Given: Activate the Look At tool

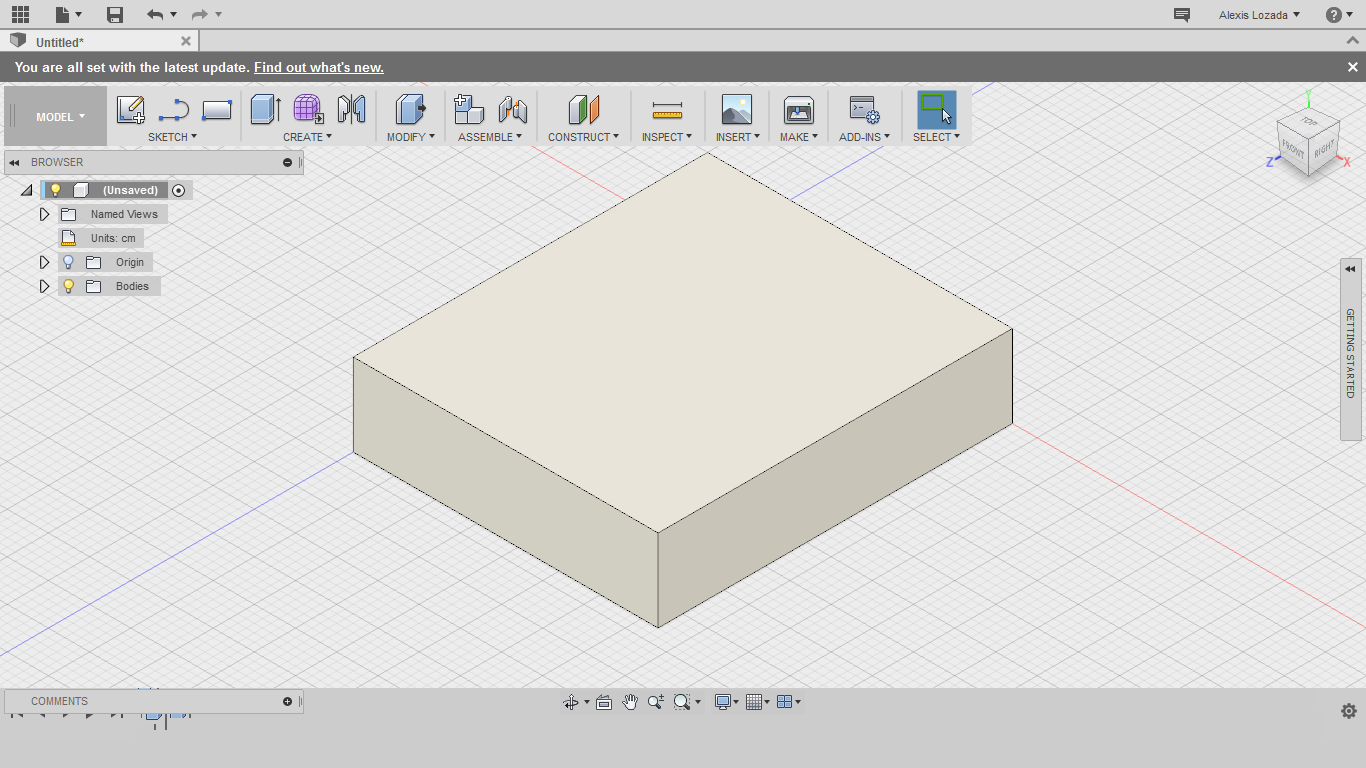Looking at the screenshot, I should click(x=604, y=702).
